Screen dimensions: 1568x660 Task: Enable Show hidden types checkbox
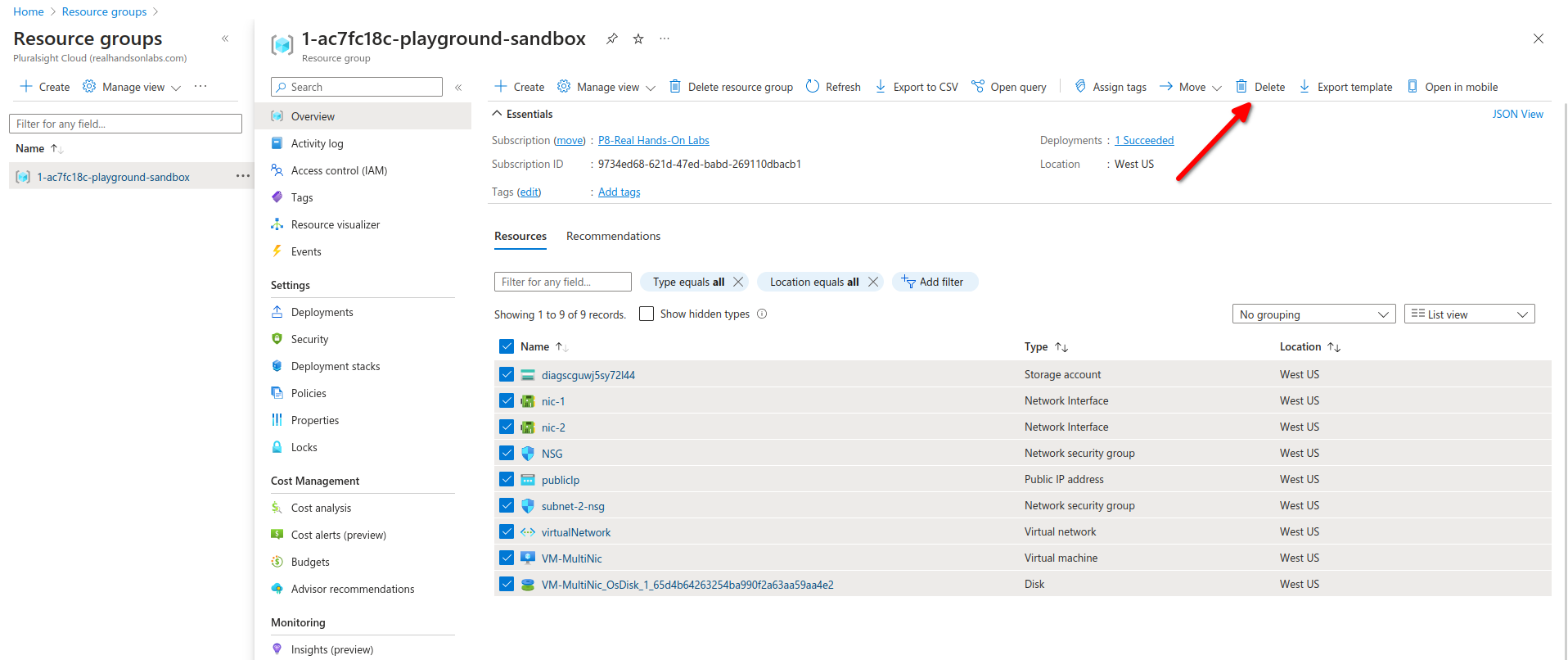pos(647,314)
